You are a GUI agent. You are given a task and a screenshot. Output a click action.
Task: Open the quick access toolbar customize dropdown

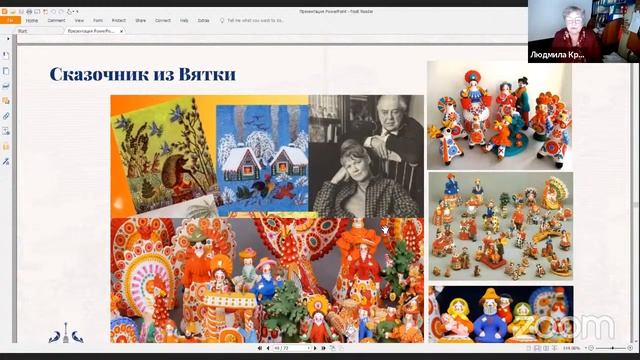coord(77,11)
